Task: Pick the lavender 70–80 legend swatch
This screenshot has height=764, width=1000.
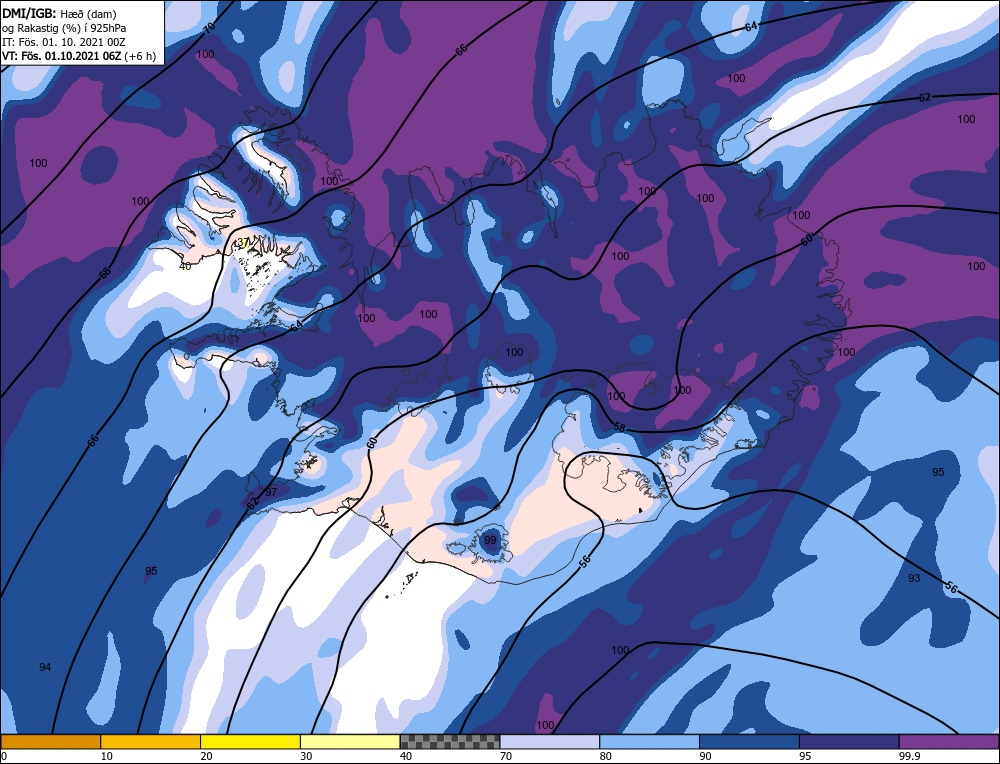Action: tap(550, 741)
